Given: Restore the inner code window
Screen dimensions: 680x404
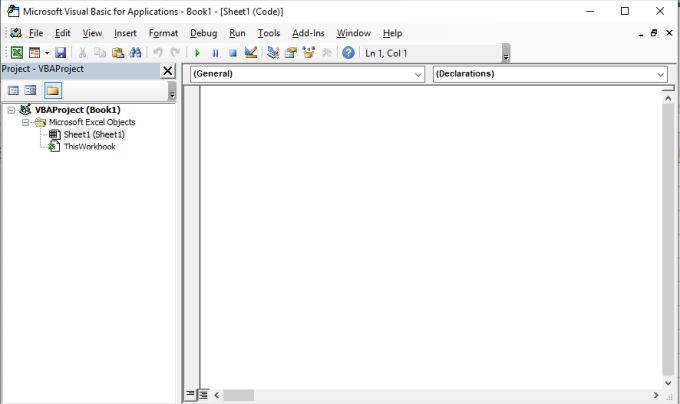Looking at the screenshot, I should (x=654, y=33).
